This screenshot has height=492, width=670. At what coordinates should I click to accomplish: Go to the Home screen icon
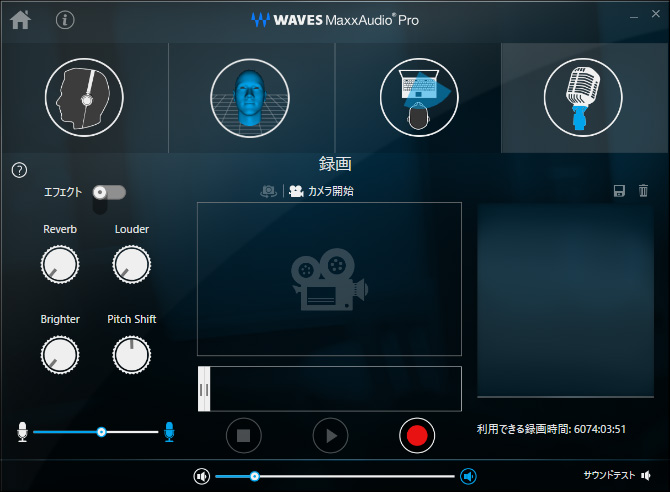(x=20, y=19)
